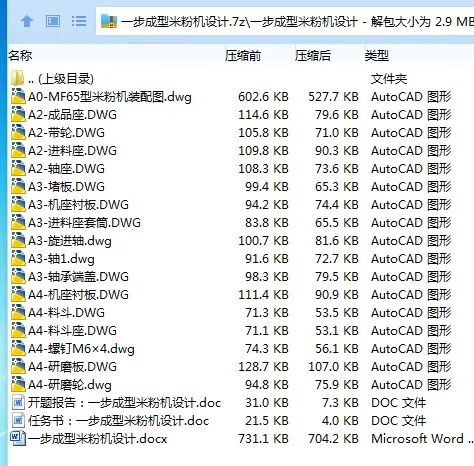This screenshot has height=466, width=474.
Task: Click icon of A3-堵板.DWG
Action: point(18,186)
